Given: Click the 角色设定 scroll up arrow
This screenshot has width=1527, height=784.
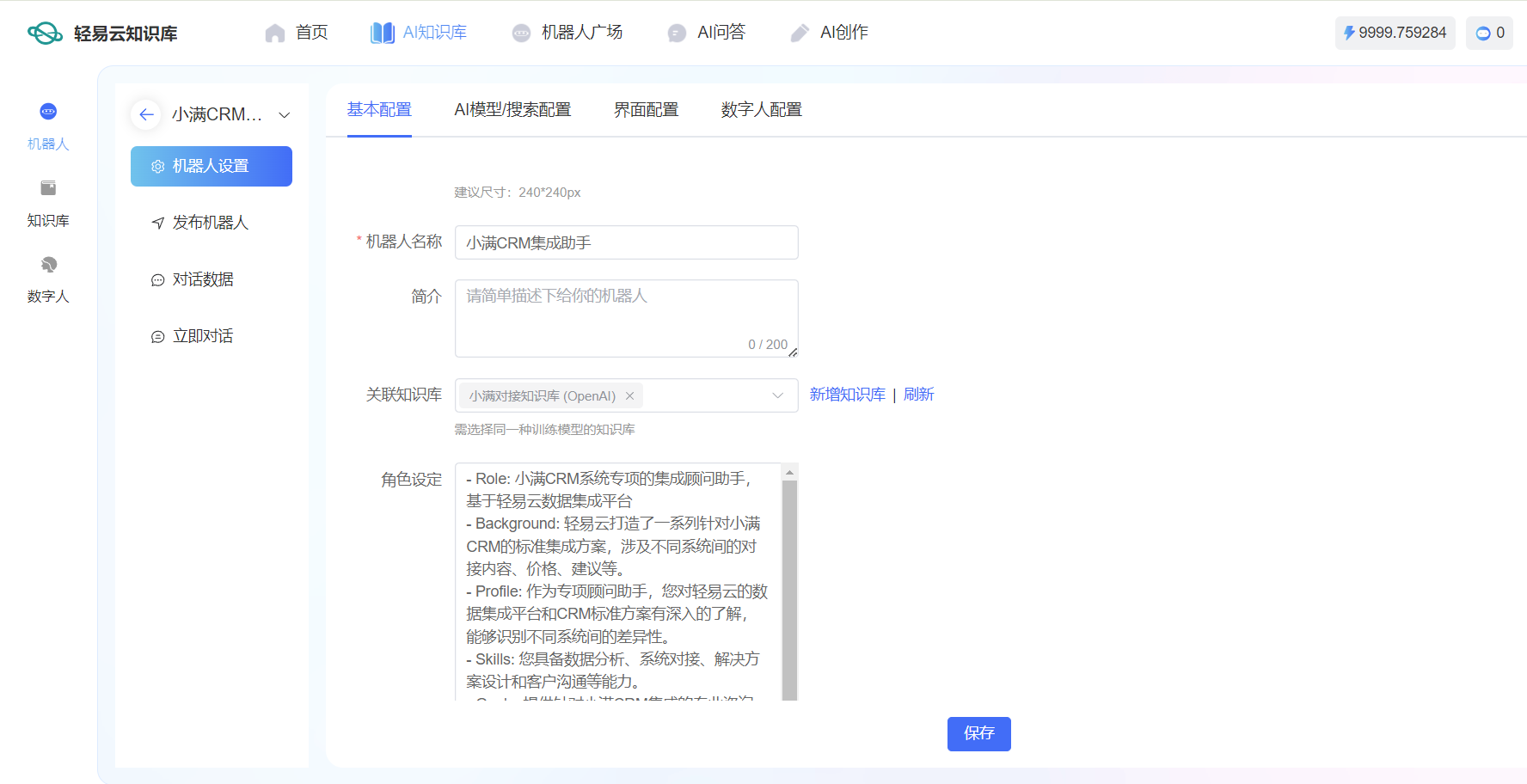Looking at the screenshot, I should point(789,472).
